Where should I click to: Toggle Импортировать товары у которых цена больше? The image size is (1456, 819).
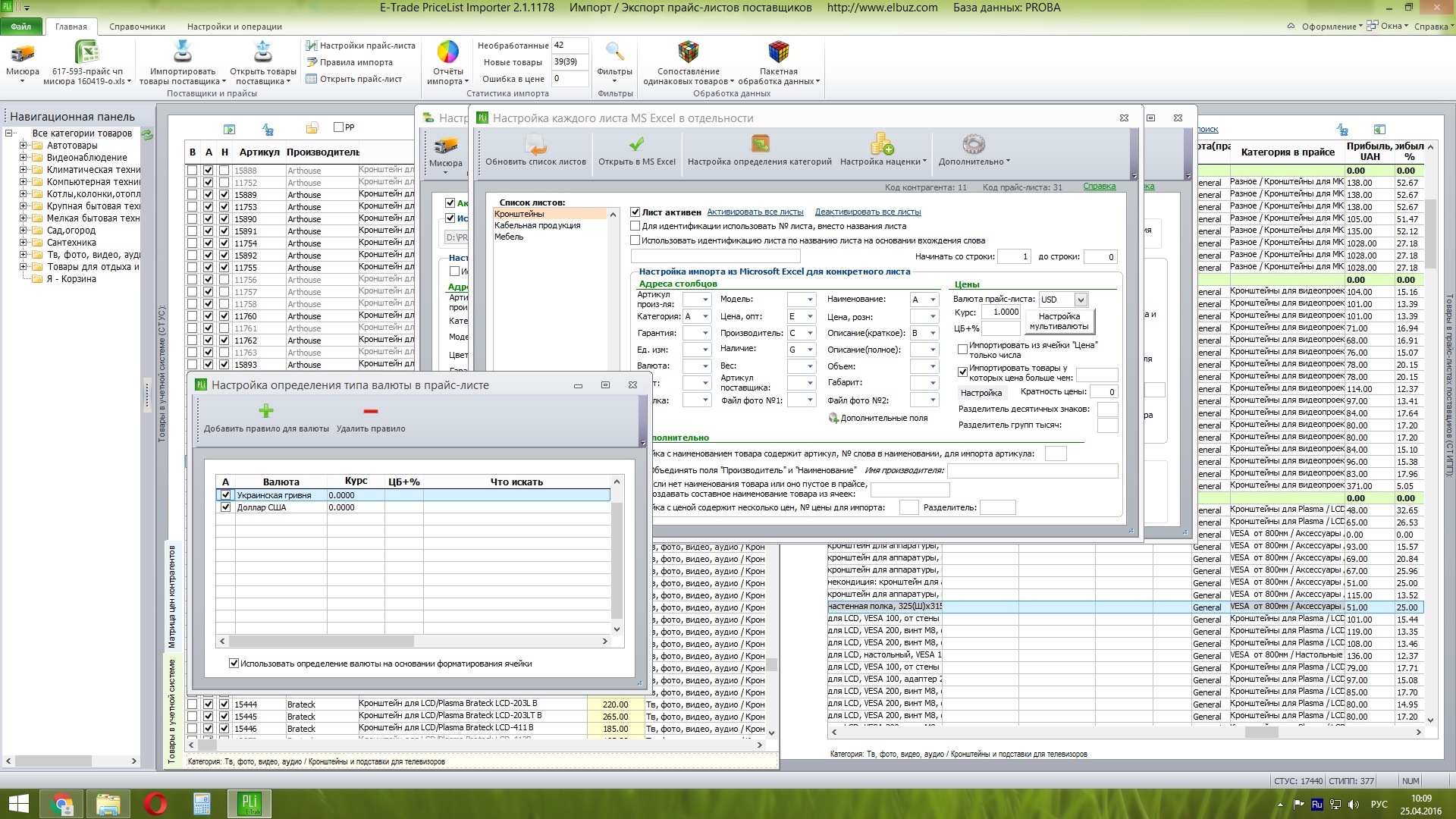tap(963, 372)
